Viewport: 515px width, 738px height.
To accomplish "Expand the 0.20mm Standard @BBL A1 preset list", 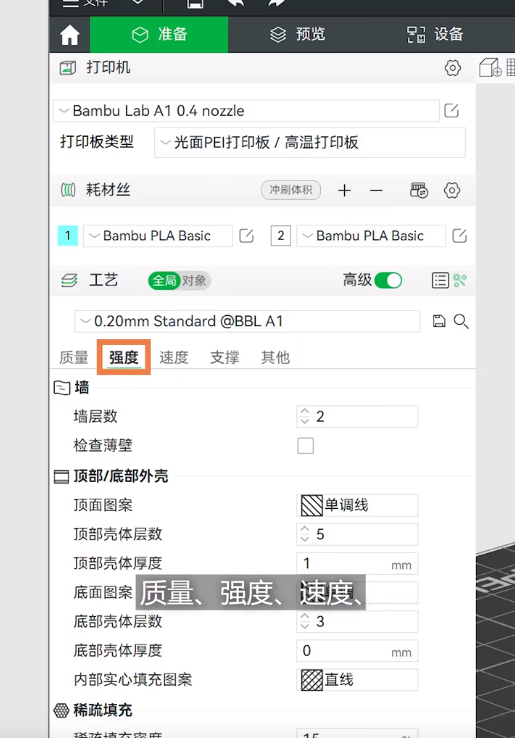I will click(247, 321).
